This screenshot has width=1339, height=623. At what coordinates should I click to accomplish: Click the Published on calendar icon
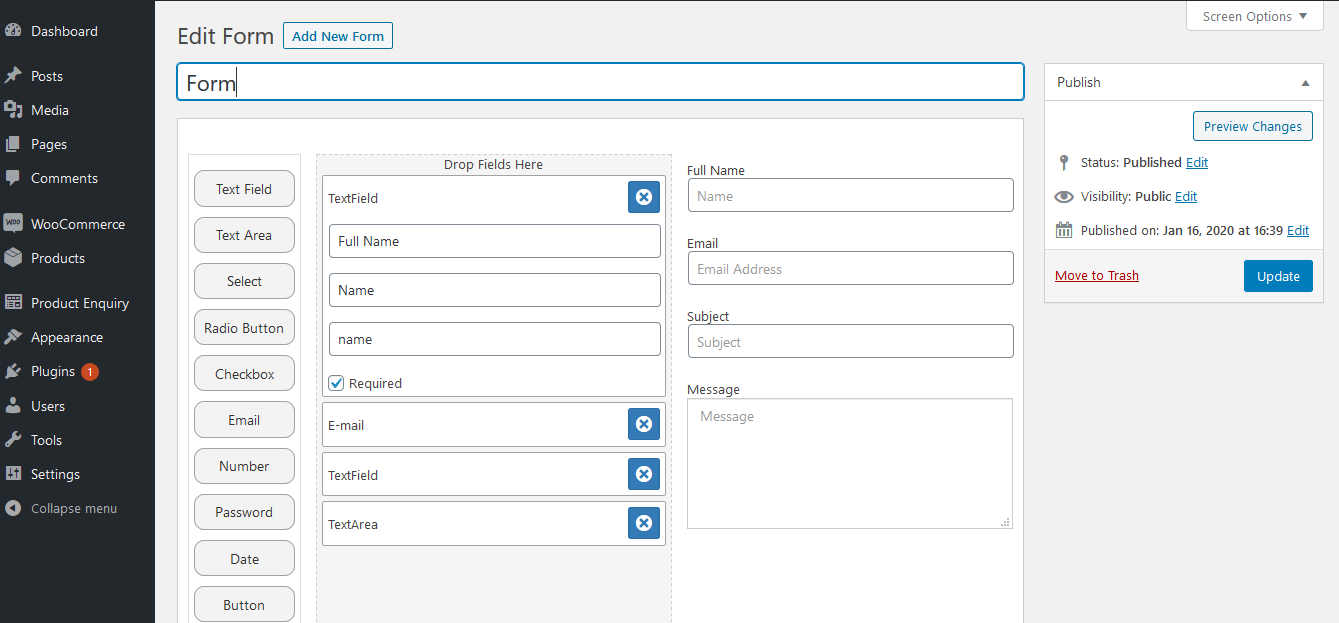[1064, 230]
